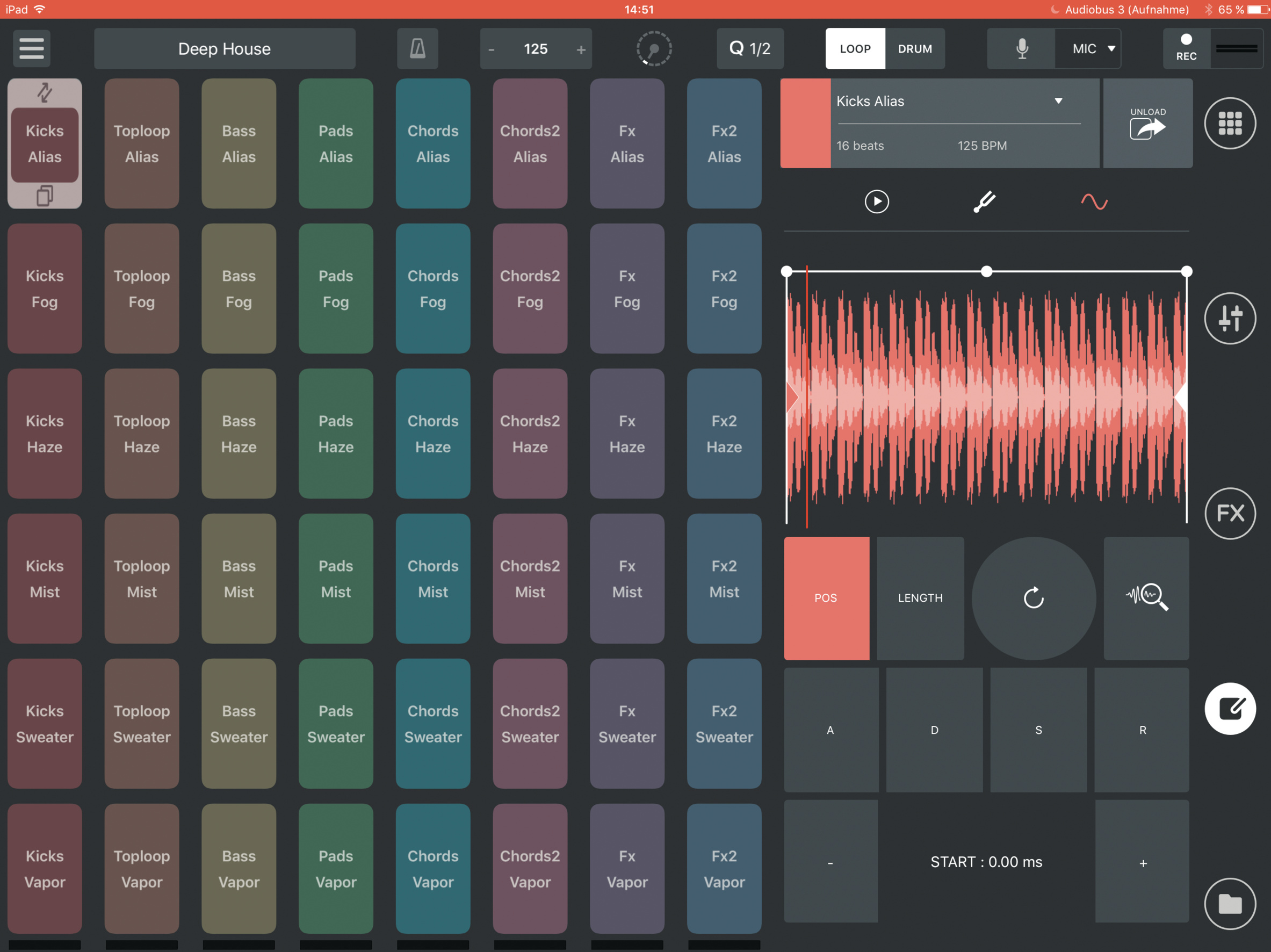This screenshot has height=952, width=1271.
Task: Open the FX effects panel
Action: click(x=1230, y=513)
